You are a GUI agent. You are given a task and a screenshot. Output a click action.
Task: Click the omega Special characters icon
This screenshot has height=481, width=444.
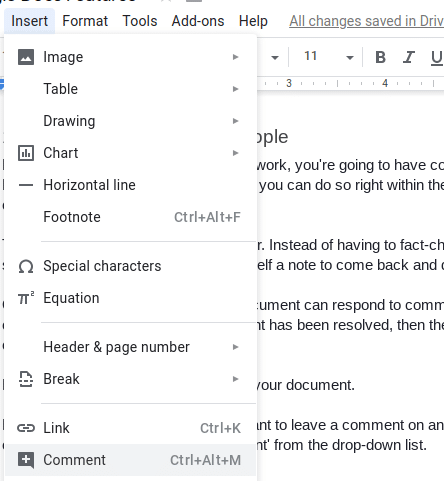pyautogui.click(x=26, y=266)
